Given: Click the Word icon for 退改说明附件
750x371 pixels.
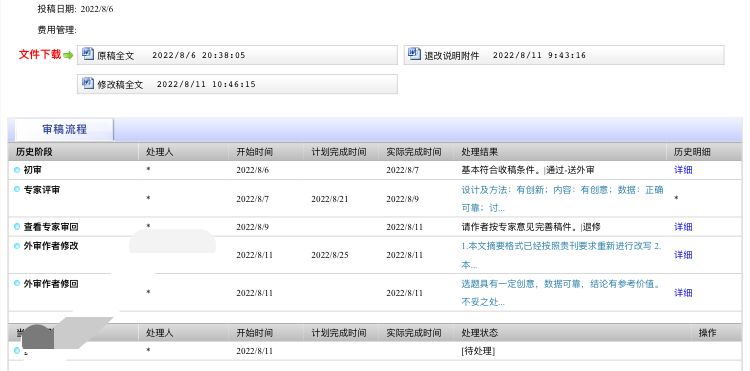Looking at the screenshot, I should click(414, 54).
